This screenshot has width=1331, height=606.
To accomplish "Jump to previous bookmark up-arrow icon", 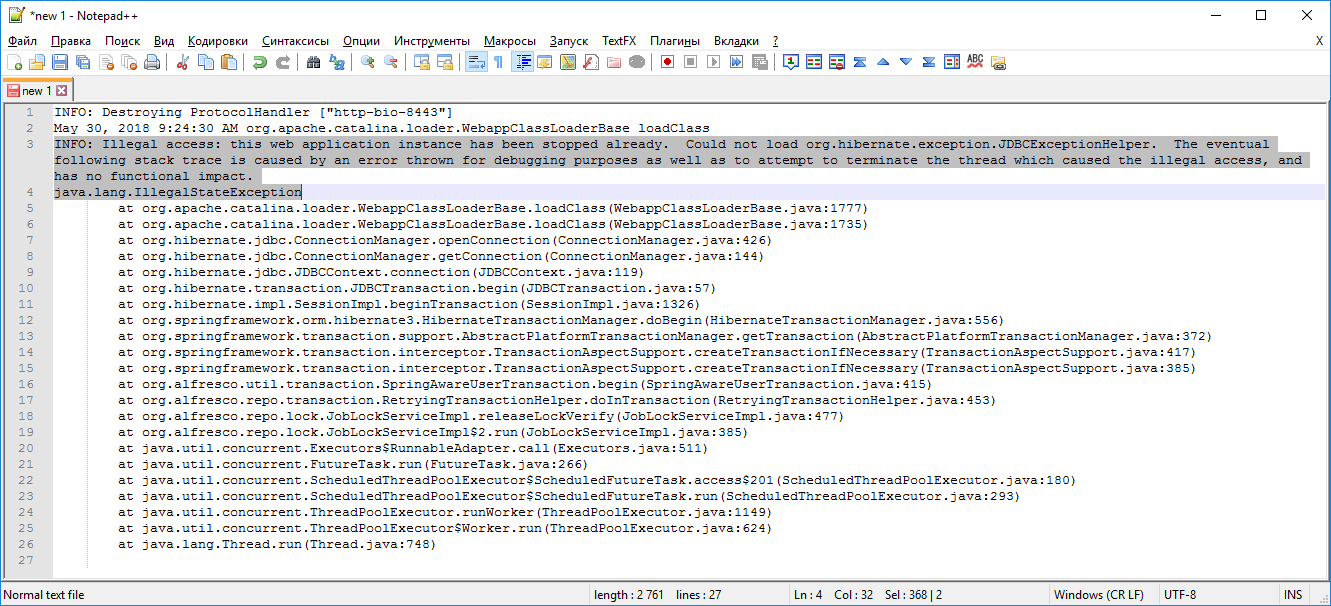I will [883, 62].
